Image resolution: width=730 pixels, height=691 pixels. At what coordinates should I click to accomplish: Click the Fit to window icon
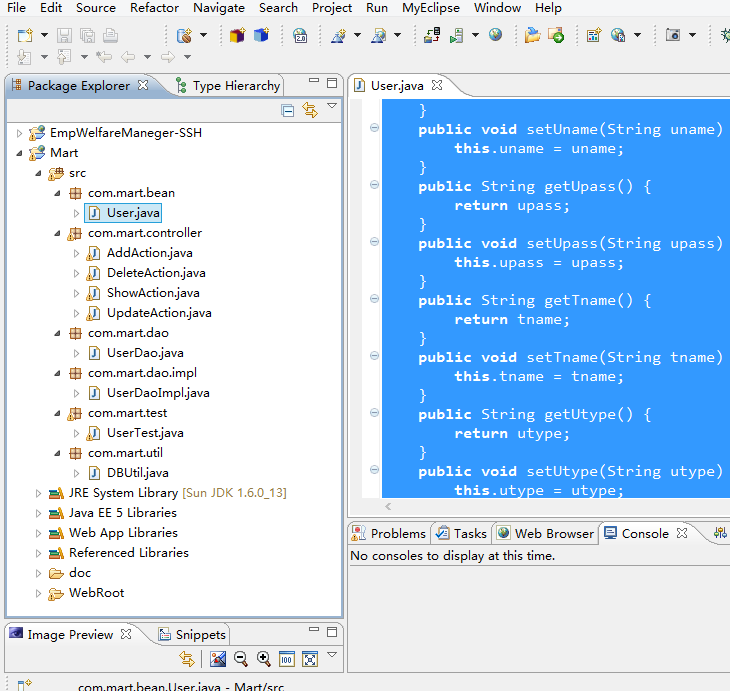pyautogui.click(x=310, y=659)
